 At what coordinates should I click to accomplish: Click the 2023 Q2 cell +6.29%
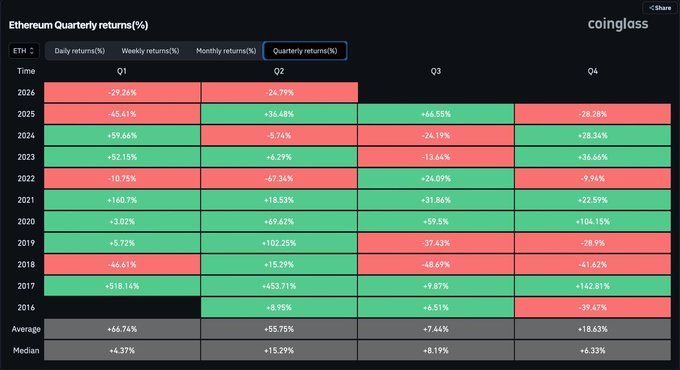pyautogui.click(x=279, y=157)
